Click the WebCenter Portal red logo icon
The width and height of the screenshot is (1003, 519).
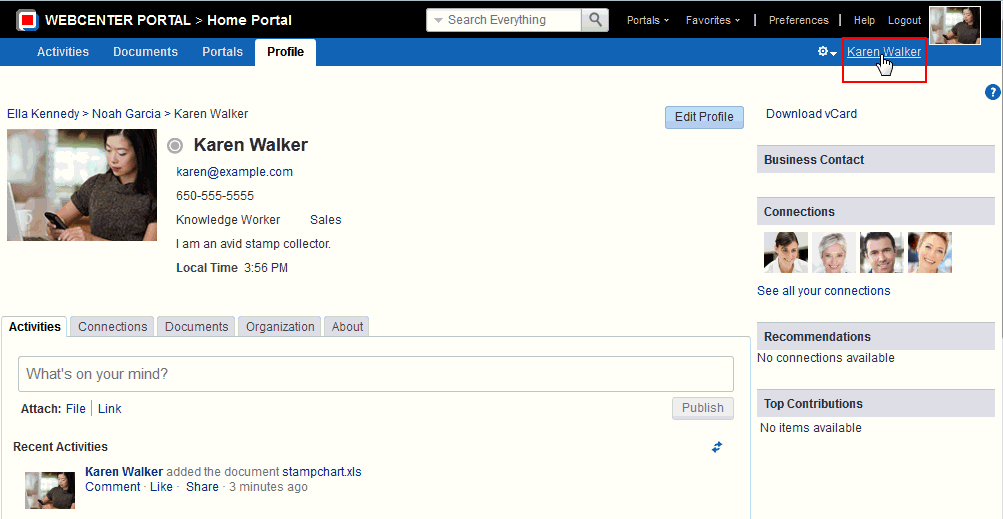coord(26,20)
